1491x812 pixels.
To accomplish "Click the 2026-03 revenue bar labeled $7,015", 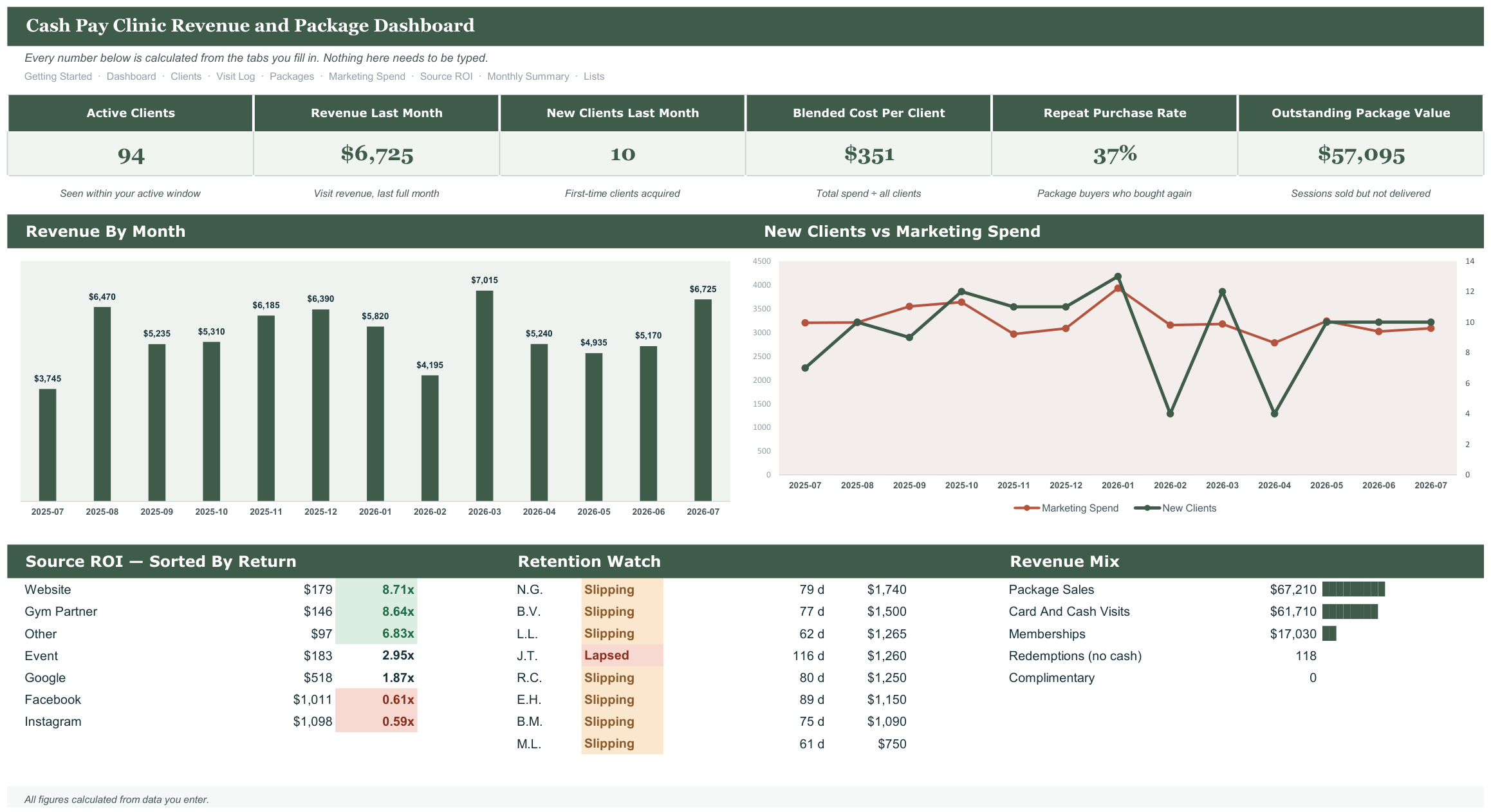I will point(485,396).
